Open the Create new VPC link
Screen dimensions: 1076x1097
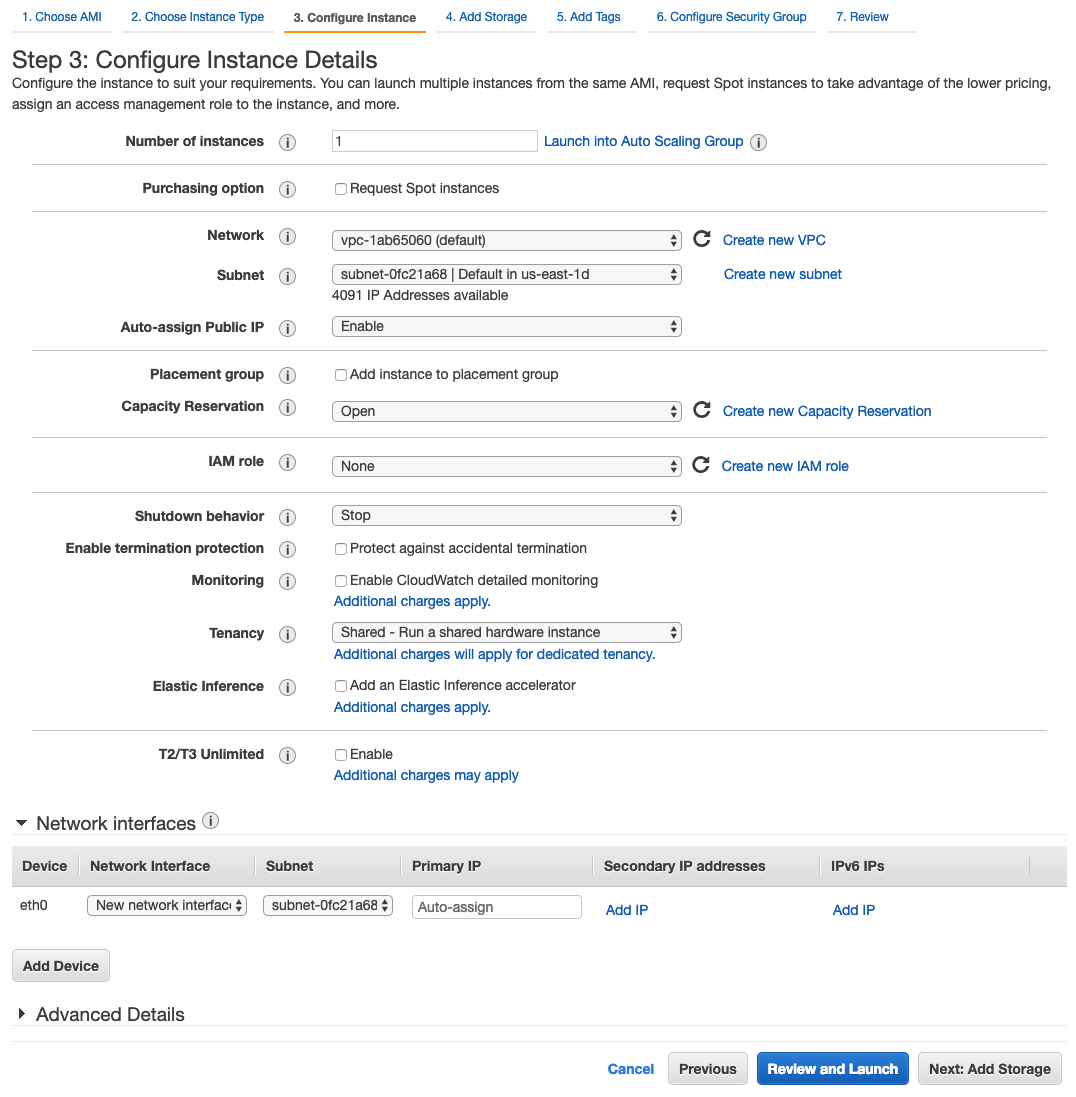773,240
